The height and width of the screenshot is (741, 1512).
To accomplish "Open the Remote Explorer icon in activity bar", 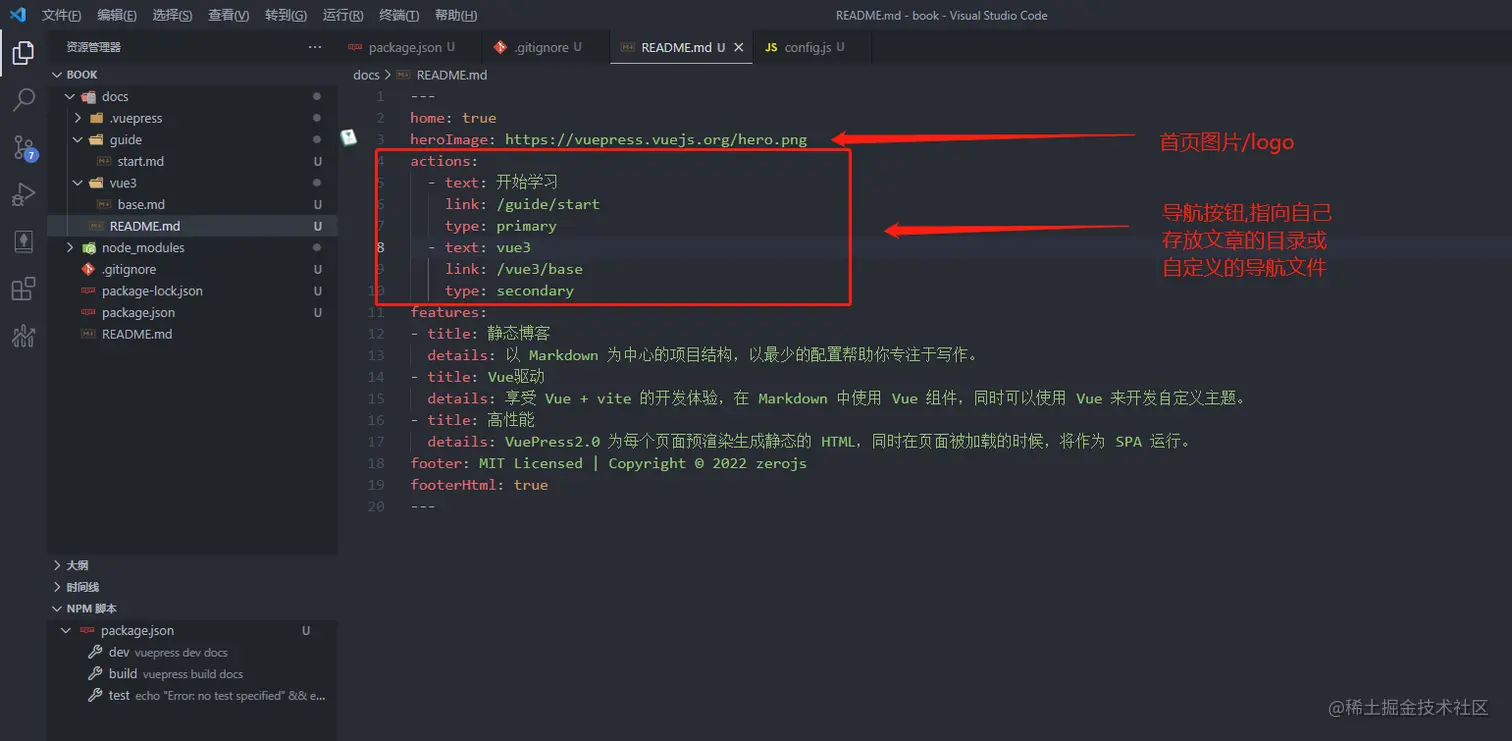I will pyautogui.click(x=23, y=242).
